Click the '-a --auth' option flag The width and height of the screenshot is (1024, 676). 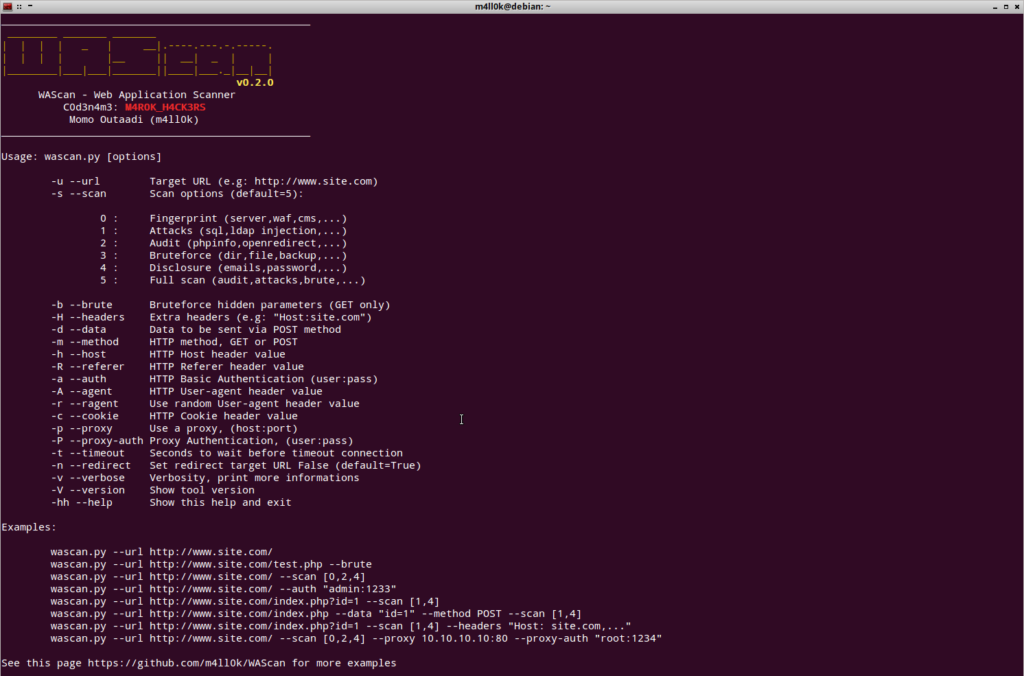(x=78, y=379)
